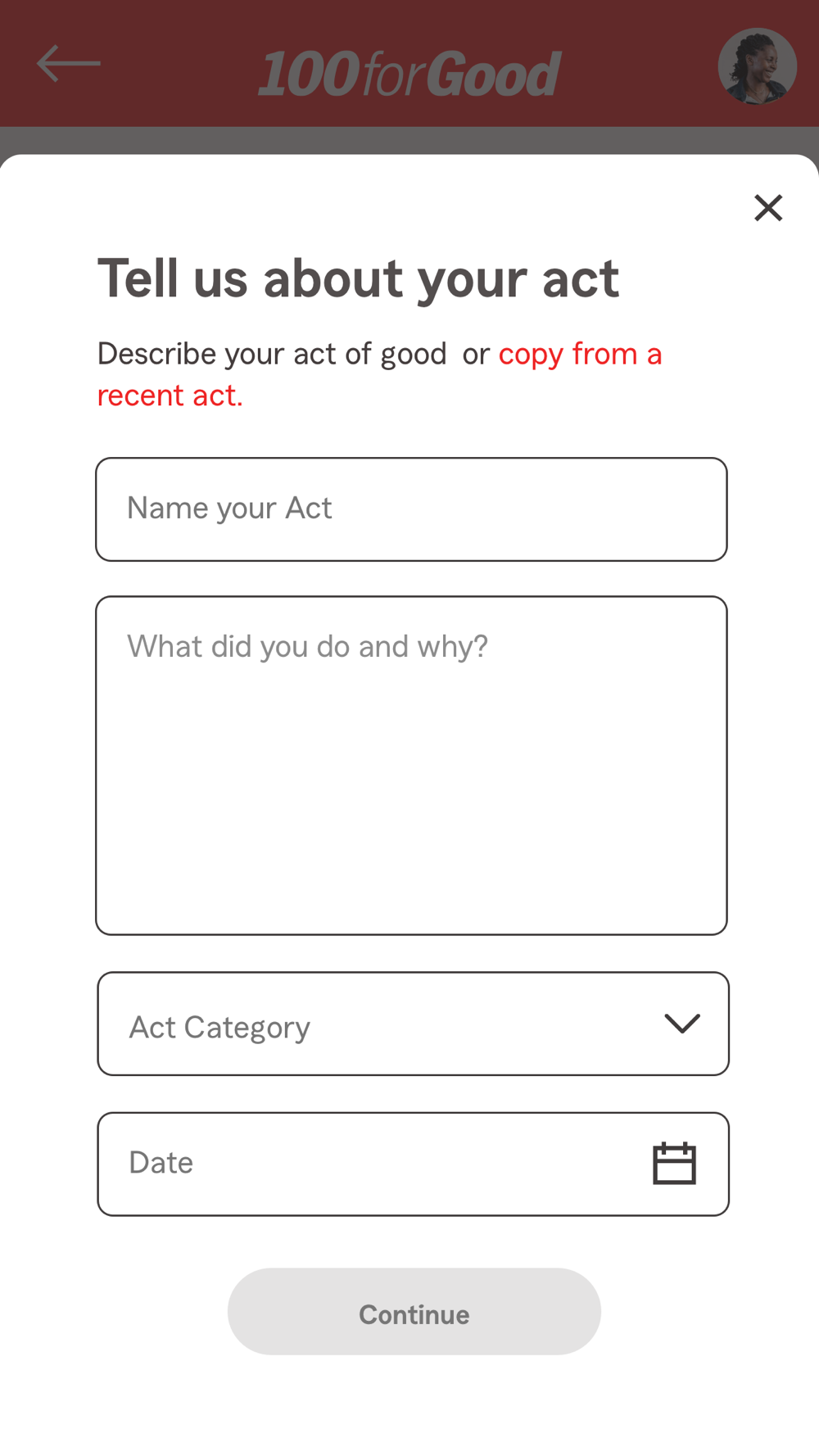819x1456 pixels.
Task: Click the "Tell us about your act" heading
Action: point(358,278)
